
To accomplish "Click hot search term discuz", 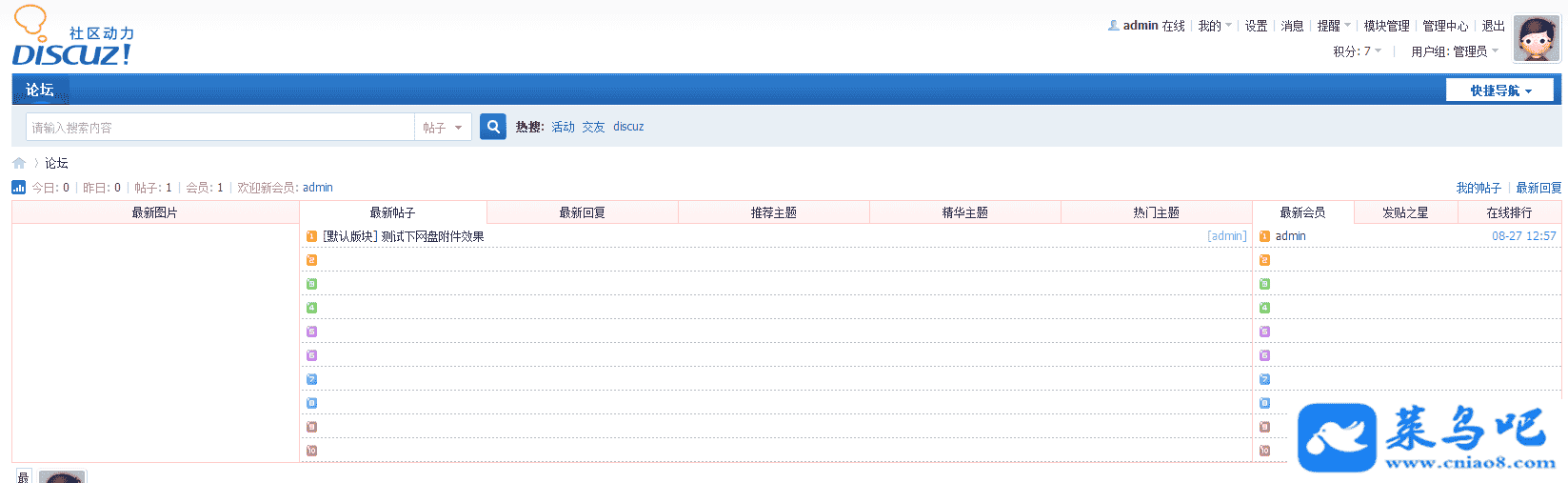I will point(628,127).
